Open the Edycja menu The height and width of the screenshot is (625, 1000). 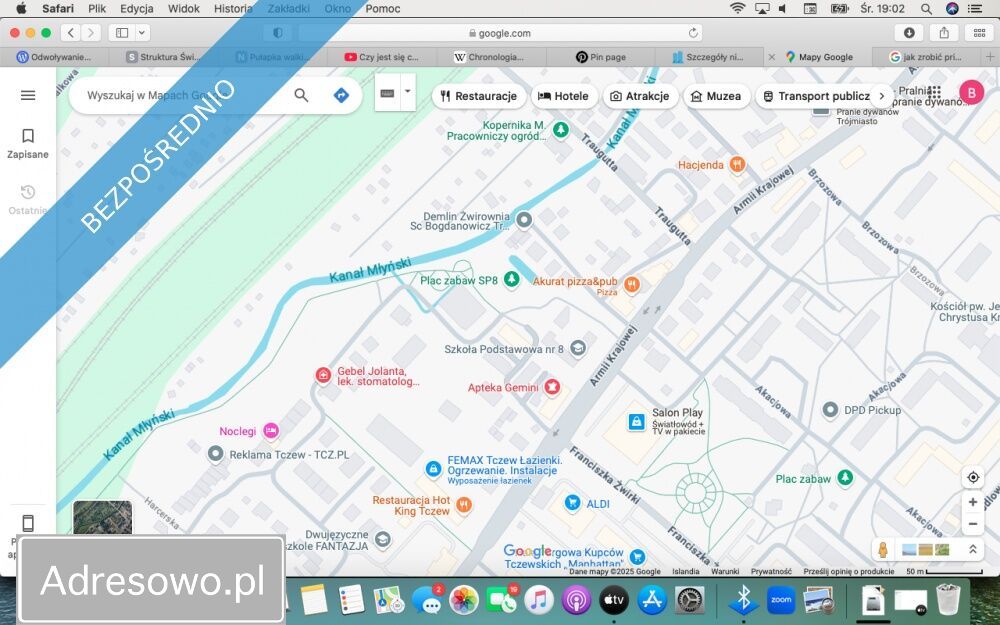click(136, 8)
